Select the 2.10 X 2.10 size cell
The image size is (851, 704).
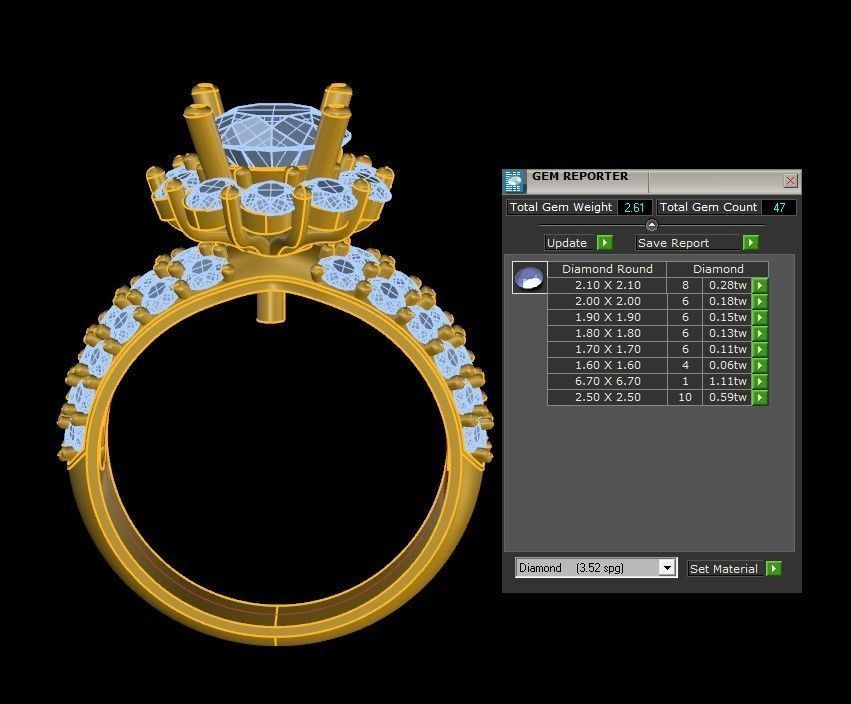coord(607,285)
